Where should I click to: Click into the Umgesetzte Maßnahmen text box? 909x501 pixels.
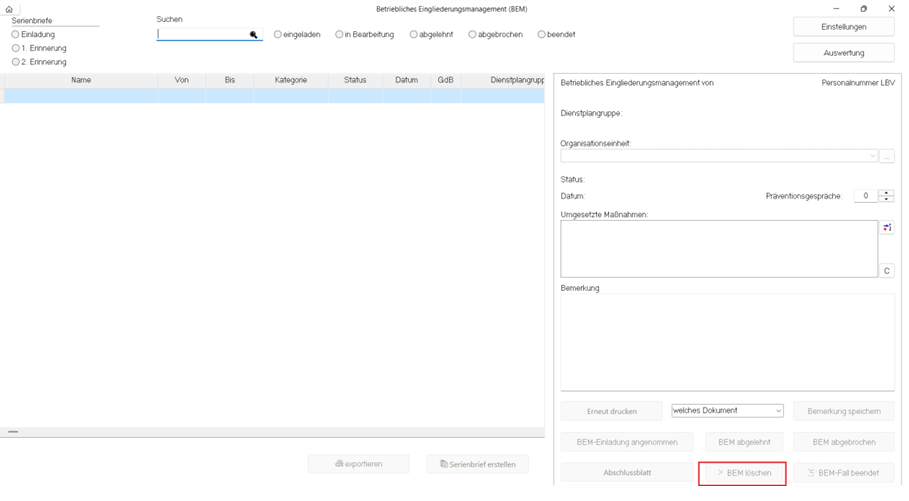click(719, 249)
